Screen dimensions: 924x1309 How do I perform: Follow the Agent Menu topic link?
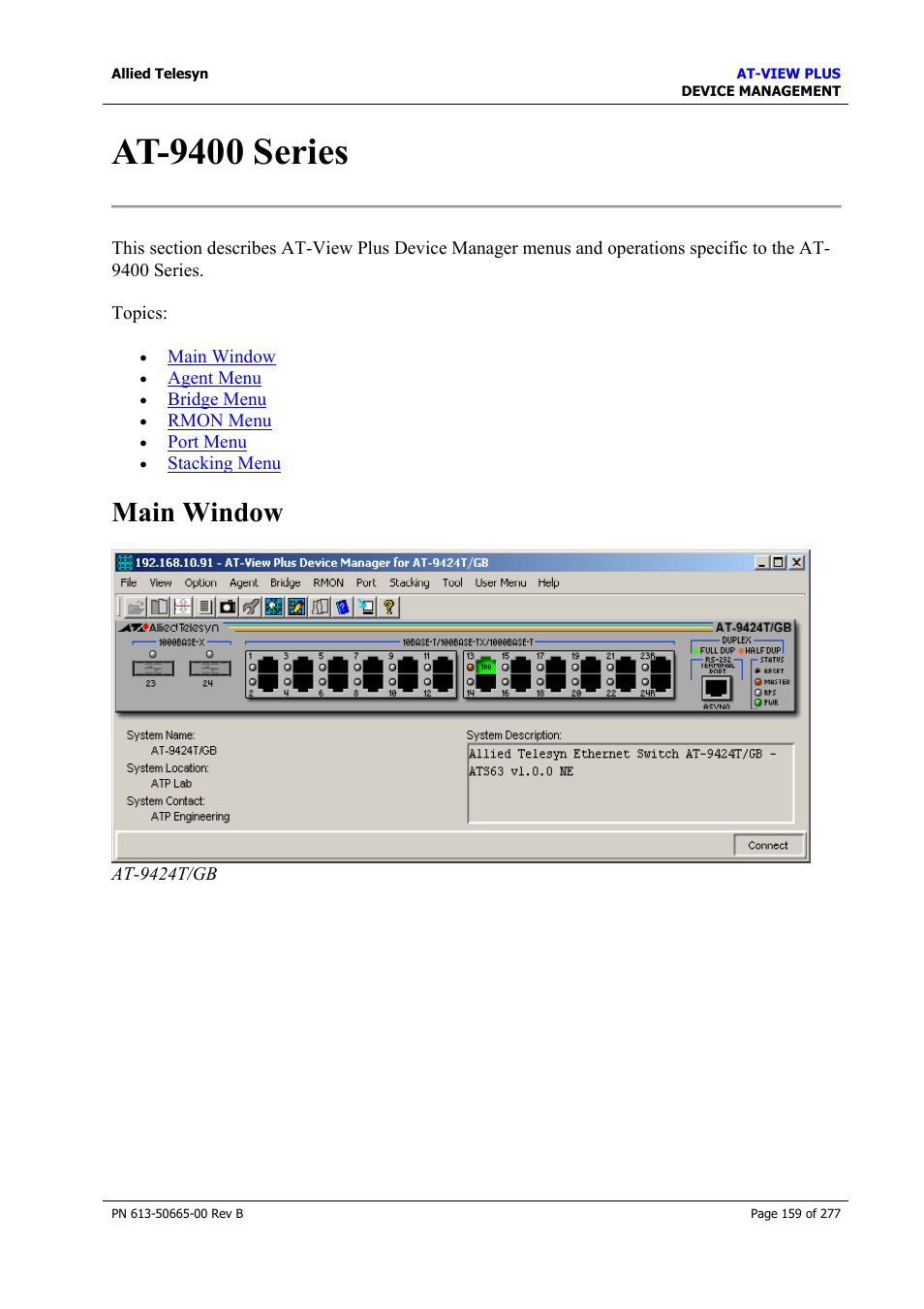click(215, 378)
